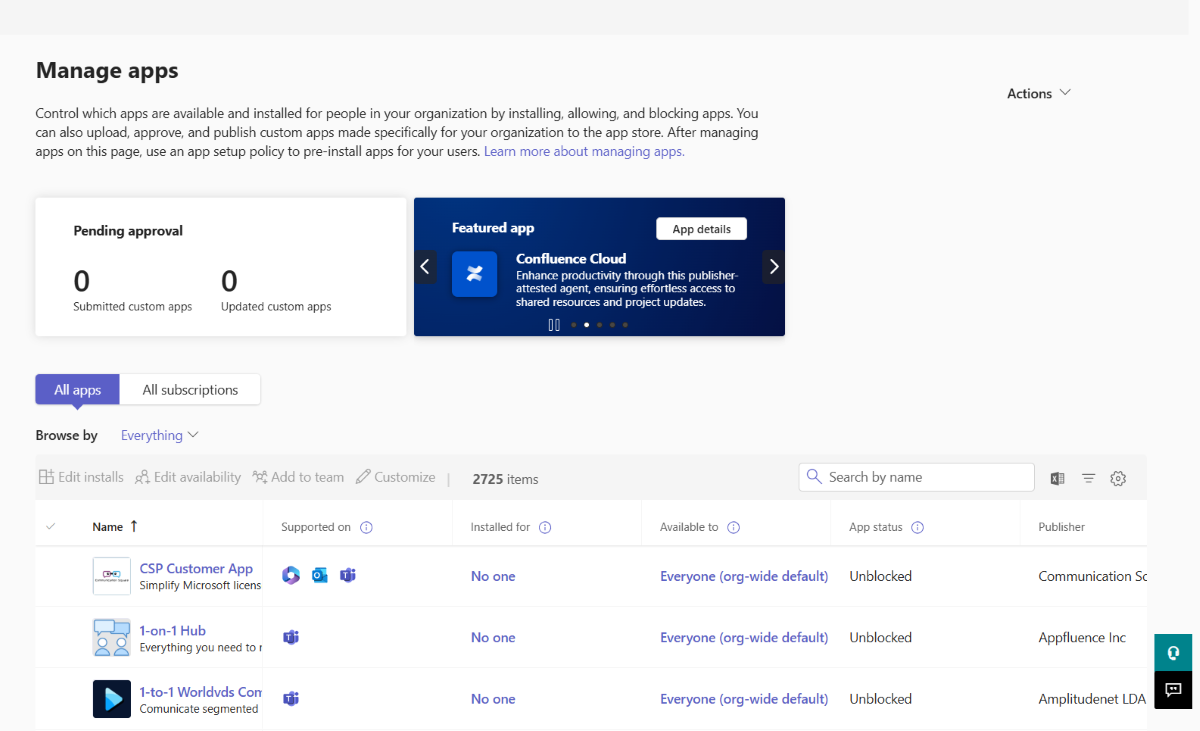Click Appfluence Inc publisher cell
The height and width of the screenshot is (731, 1200).
(x=1082, y=637)
